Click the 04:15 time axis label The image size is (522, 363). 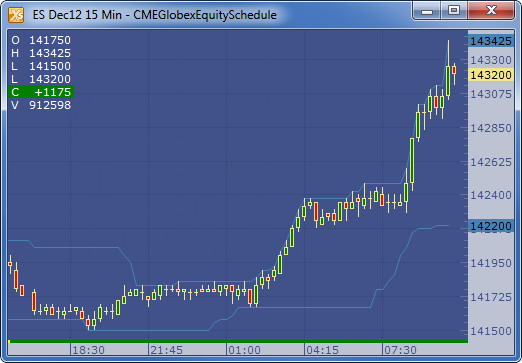click(x=322, y=350)
